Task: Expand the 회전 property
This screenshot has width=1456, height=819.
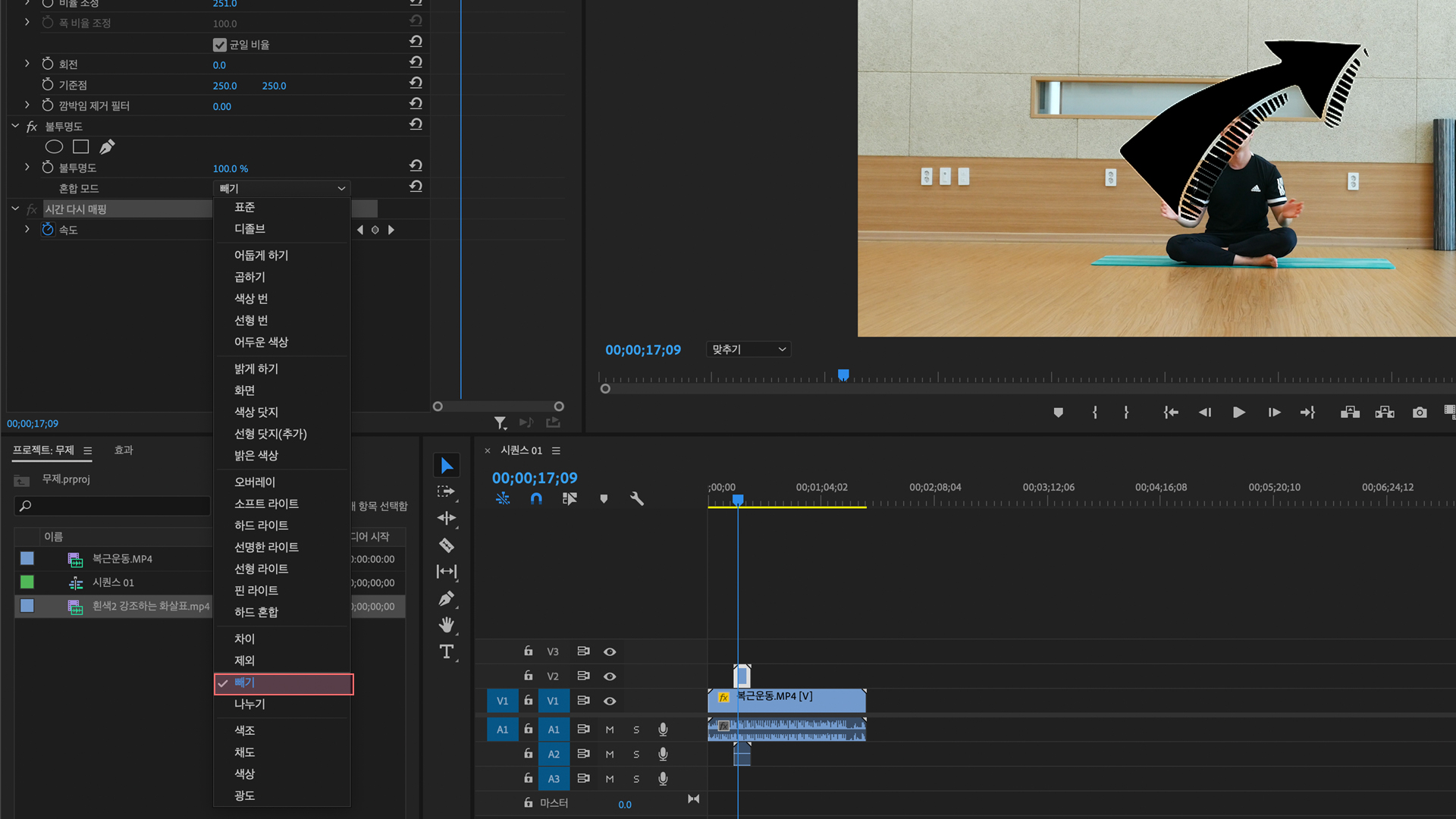Action: 27,64
